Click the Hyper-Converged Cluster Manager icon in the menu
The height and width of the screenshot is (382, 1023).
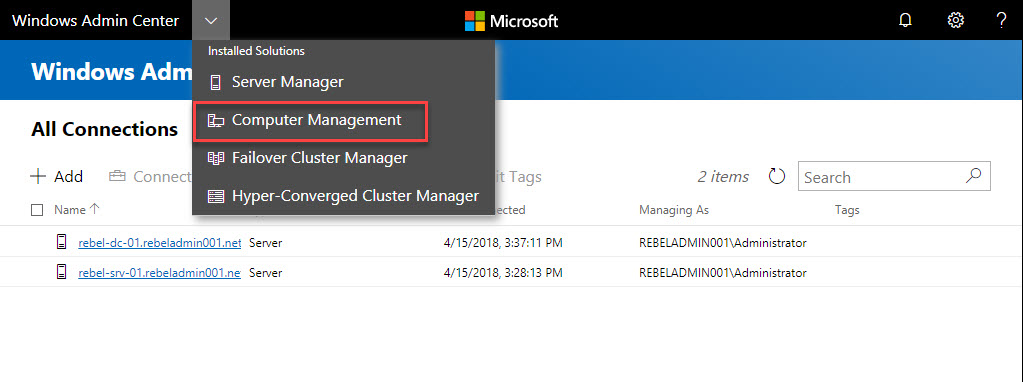coord(215,196)
